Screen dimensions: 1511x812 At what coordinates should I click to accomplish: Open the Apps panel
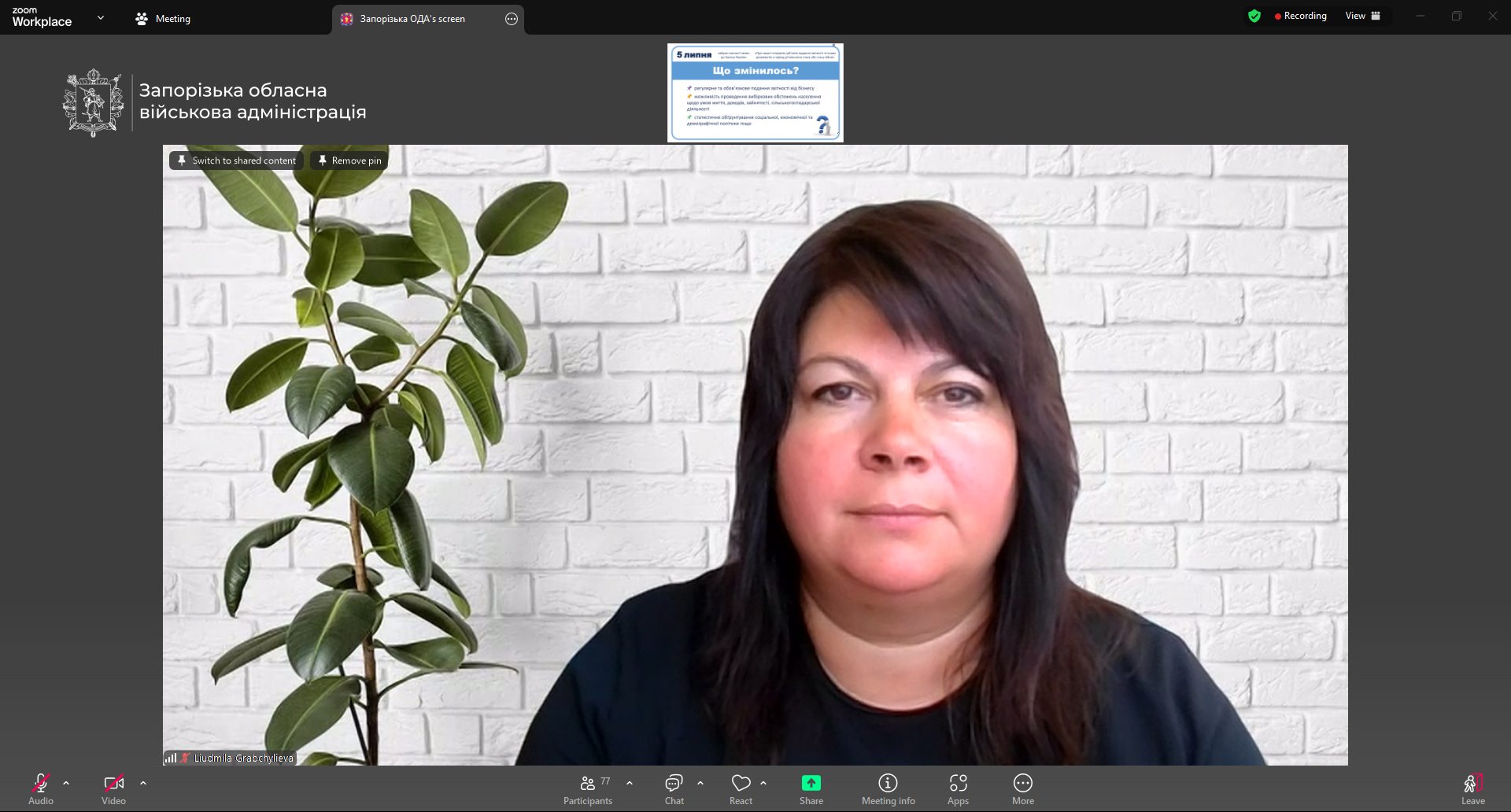[x=958, y=789]
